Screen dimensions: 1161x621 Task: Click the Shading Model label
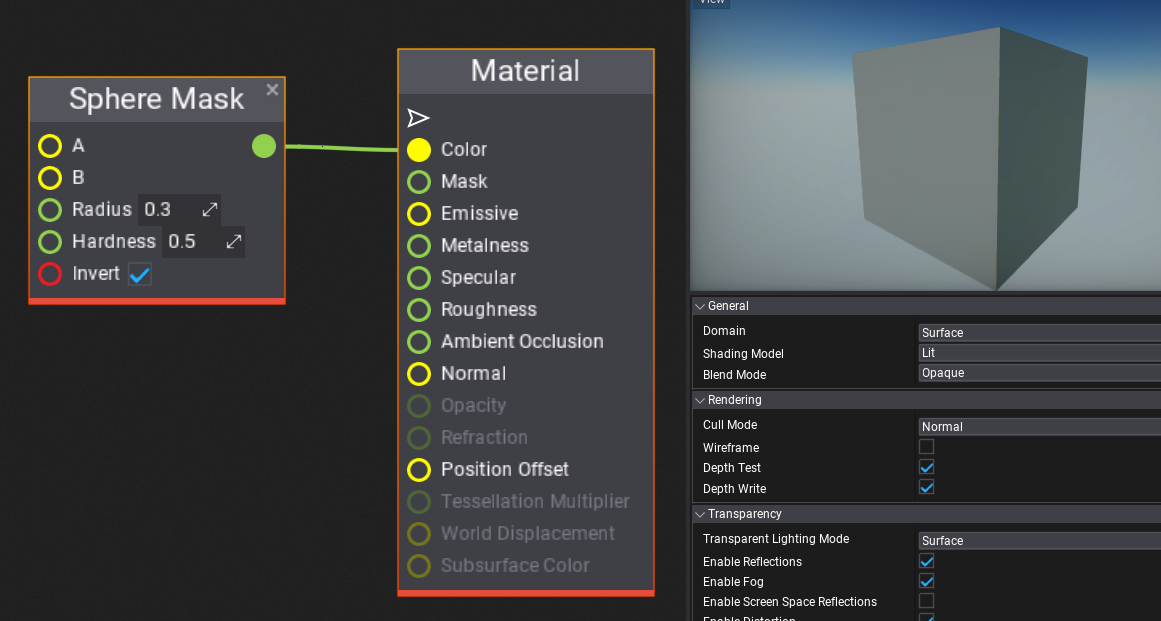coord(743,354)
